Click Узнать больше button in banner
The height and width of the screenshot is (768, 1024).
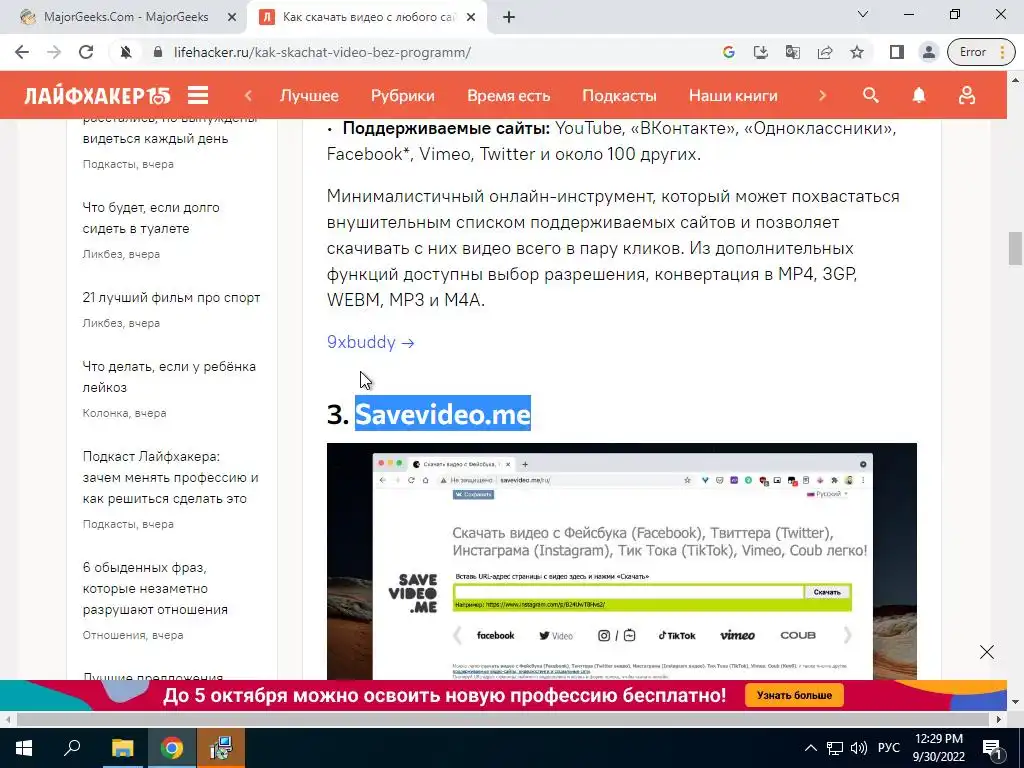[x=794, y=696]
